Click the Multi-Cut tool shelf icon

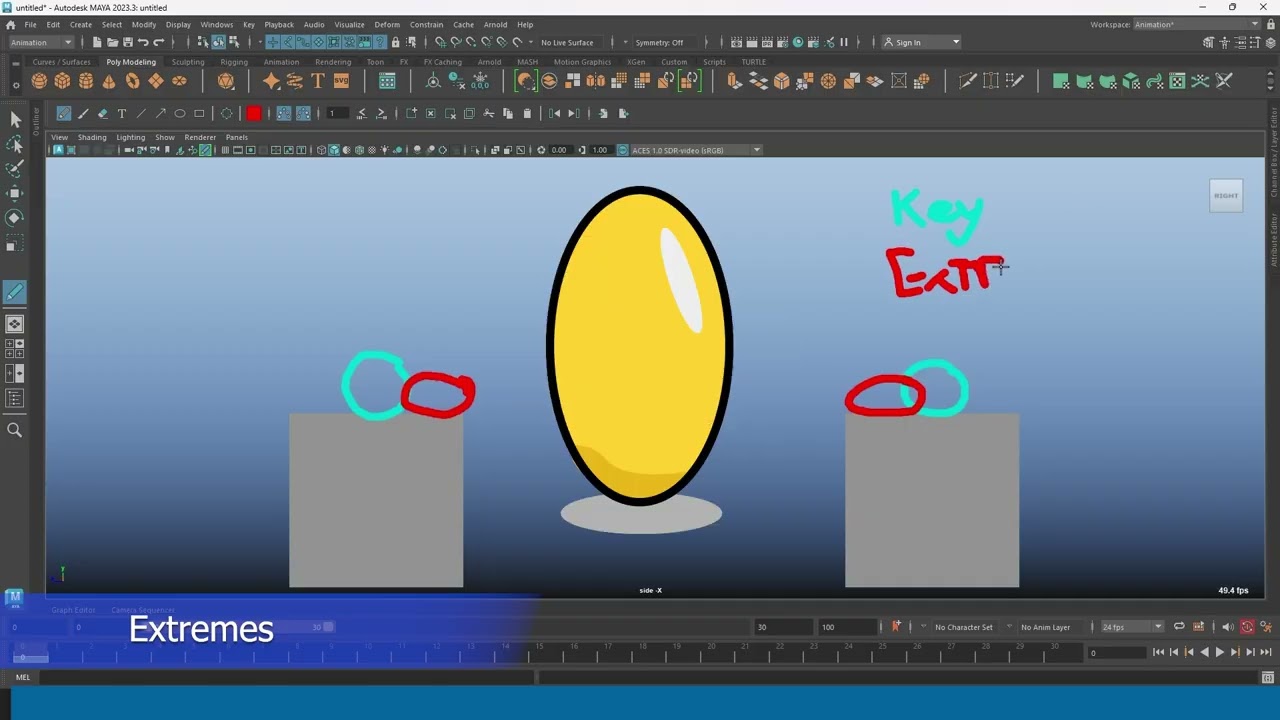click(x=967, y=81)
